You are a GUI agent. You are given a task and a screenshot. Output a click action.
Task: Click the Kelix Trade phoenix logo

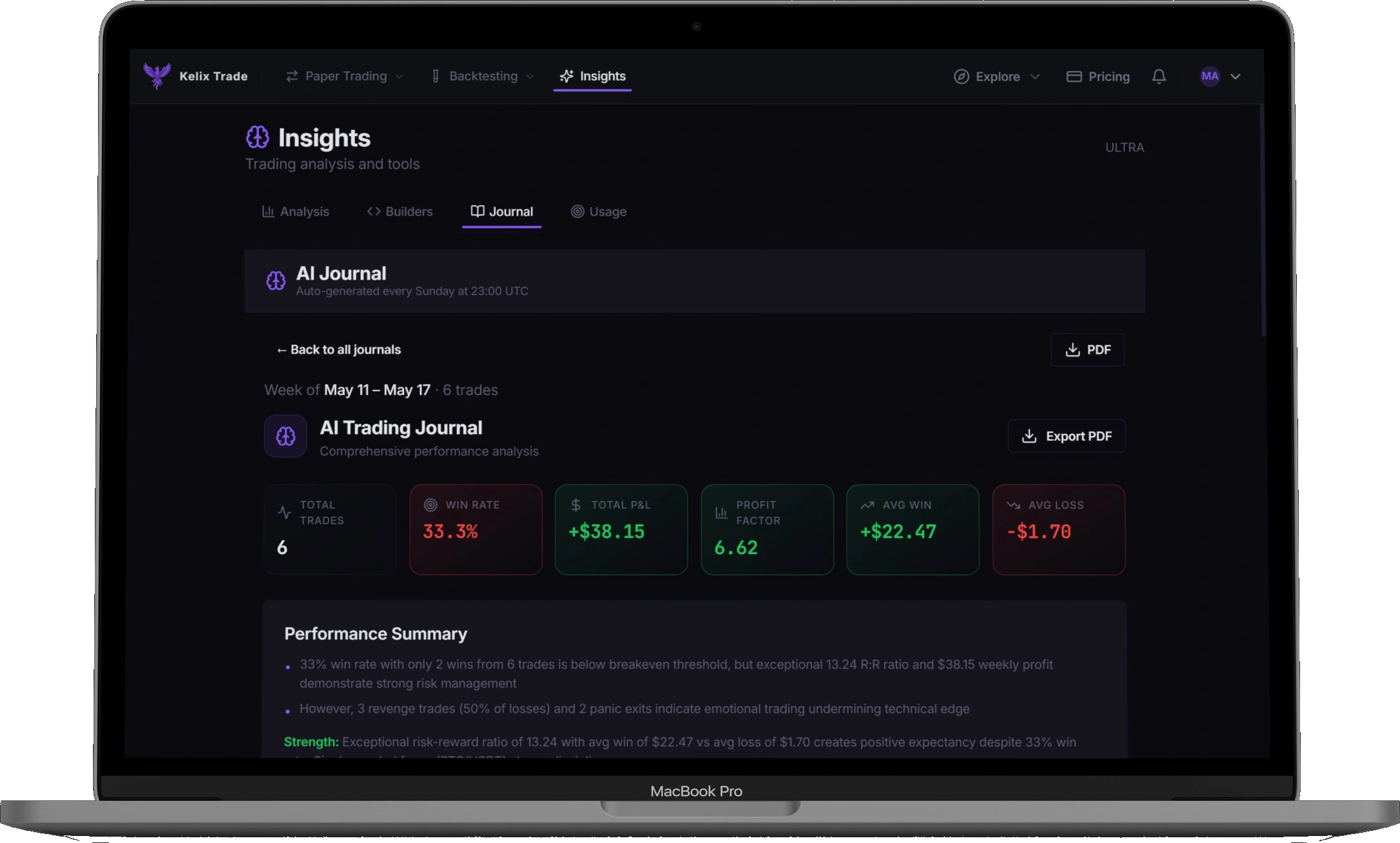[157, 76]
